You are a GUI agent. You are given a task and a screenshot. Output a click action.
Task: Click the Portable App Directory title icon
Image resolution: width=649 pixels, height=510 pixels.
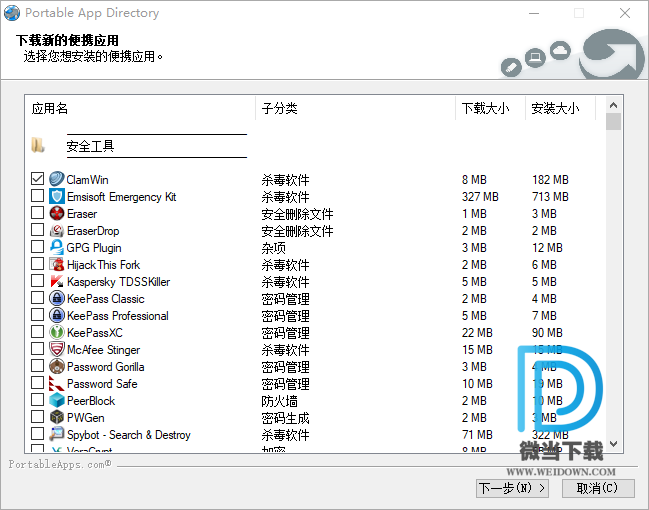(12, 13)
